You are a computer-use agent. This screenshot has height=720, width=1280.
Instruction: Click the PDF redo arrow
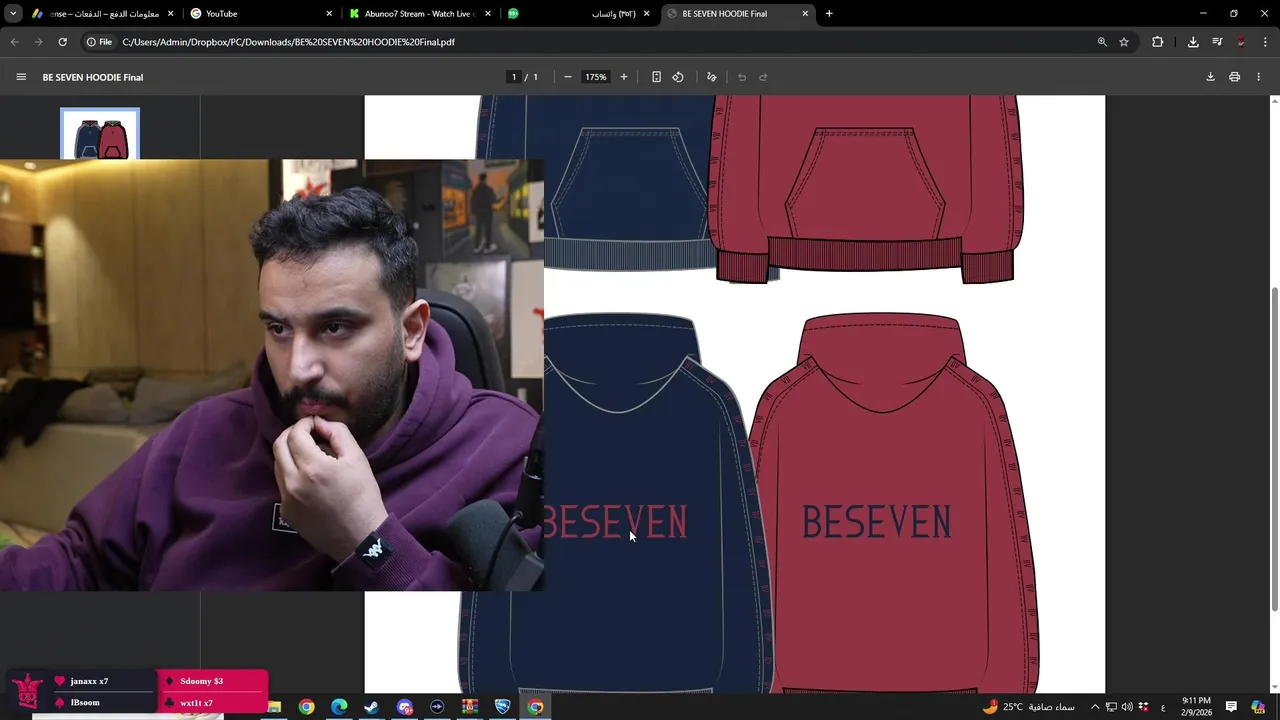click(763, 77)
